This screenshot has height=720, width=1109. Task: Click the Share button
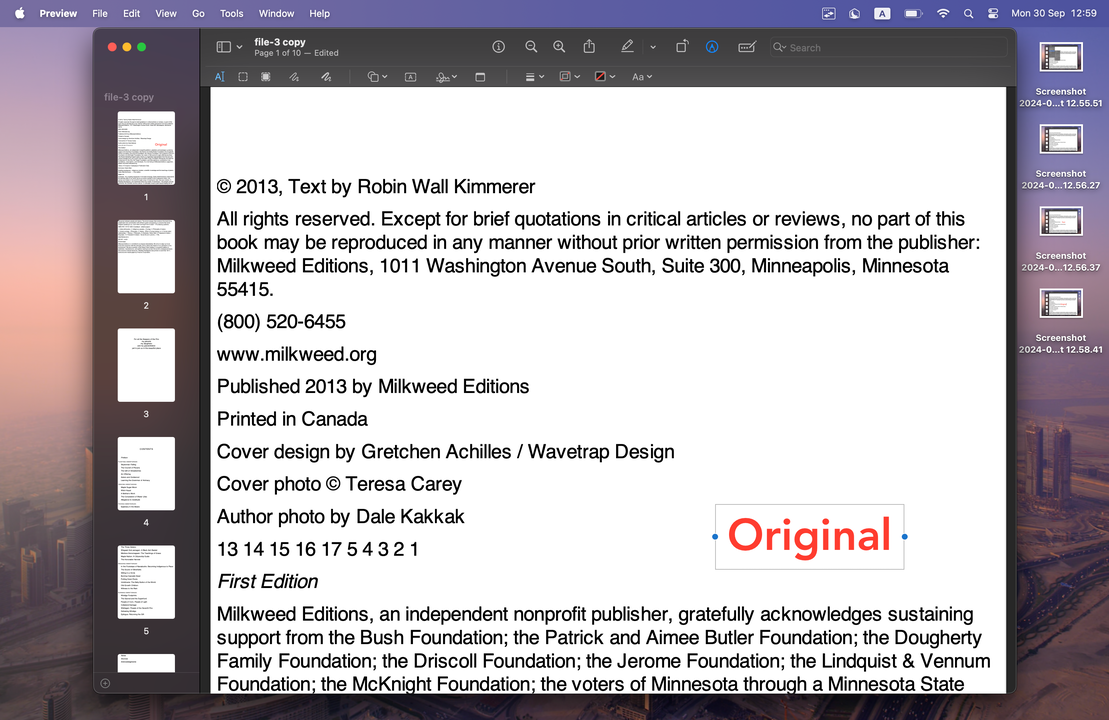589,46
